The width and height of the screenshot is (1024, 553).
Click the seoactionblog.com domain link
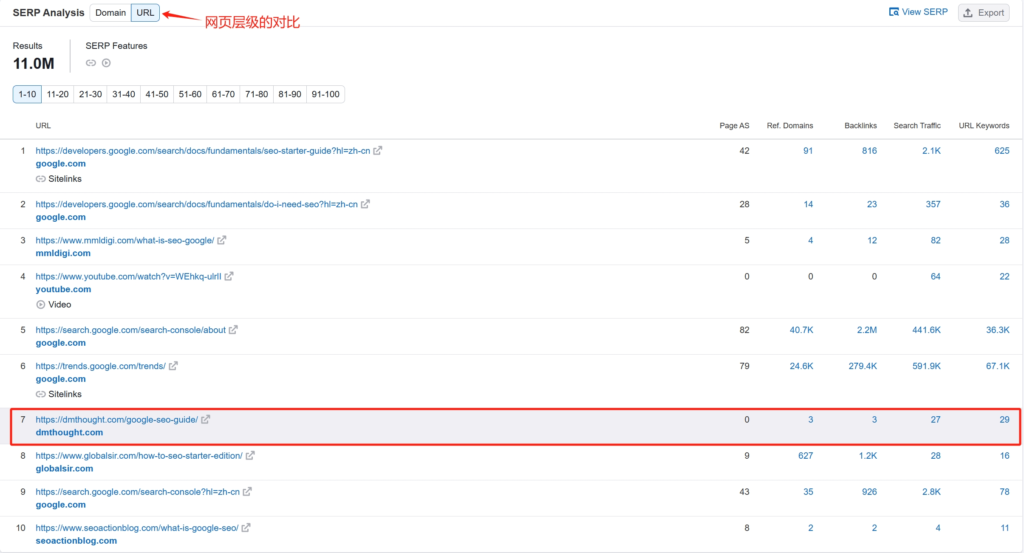tap(76, 540)
